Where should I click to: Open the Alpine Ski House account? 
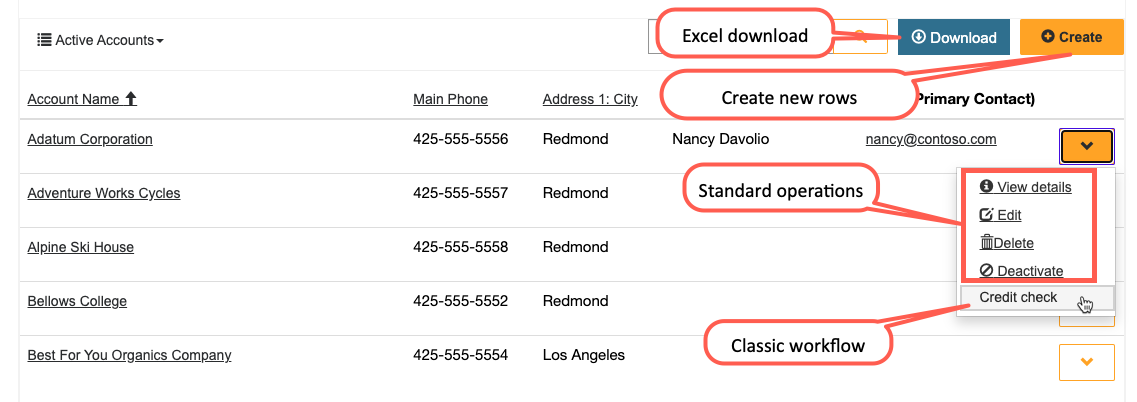tap(80, 247)
